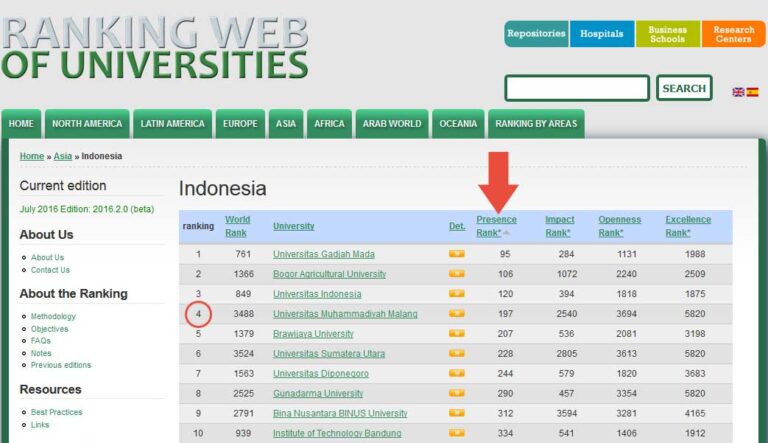Open details icon for Gunadarma University
Viewport: 768px width, 443px height.
456,393
